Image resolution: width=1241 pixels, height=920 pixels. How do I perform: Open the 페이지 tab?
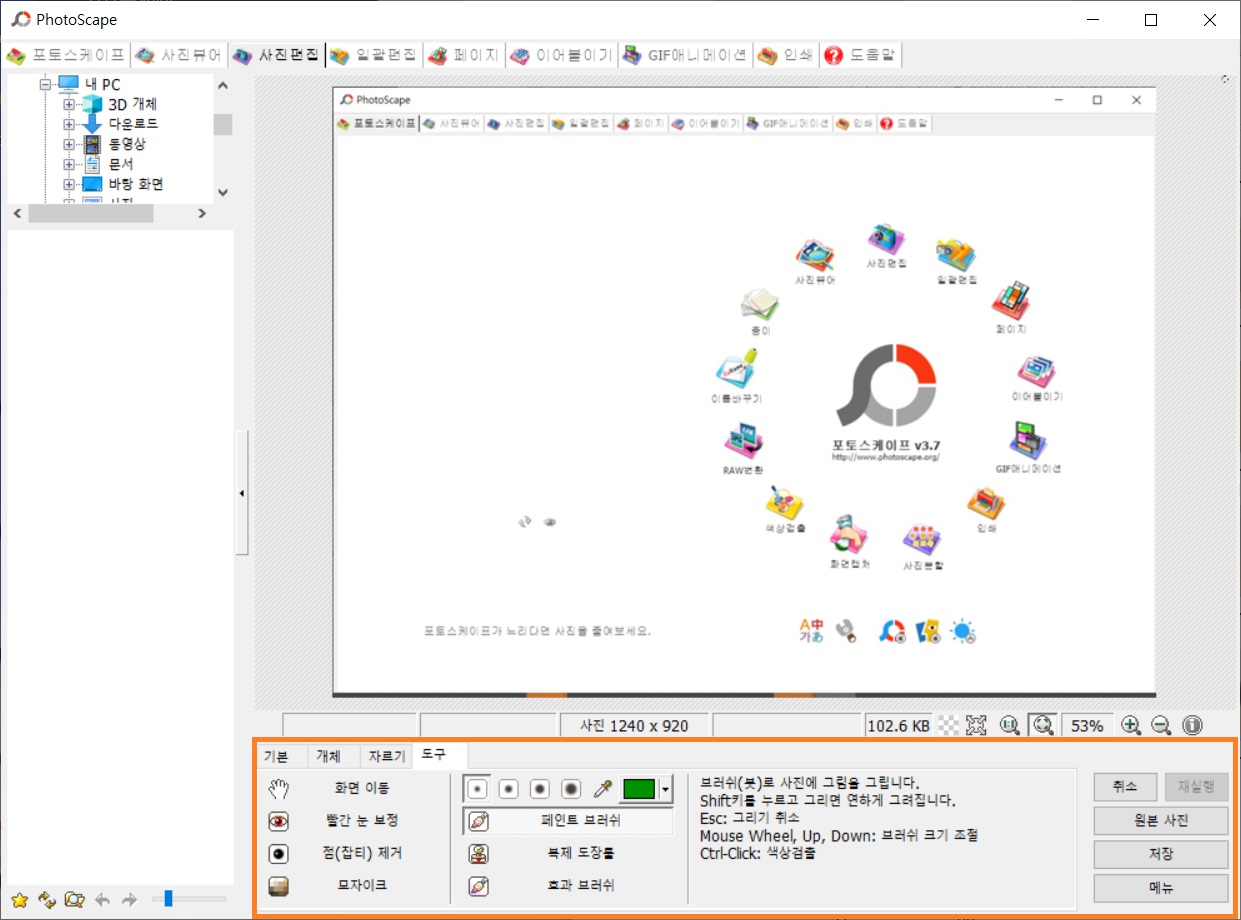click(x=463, y=55)
